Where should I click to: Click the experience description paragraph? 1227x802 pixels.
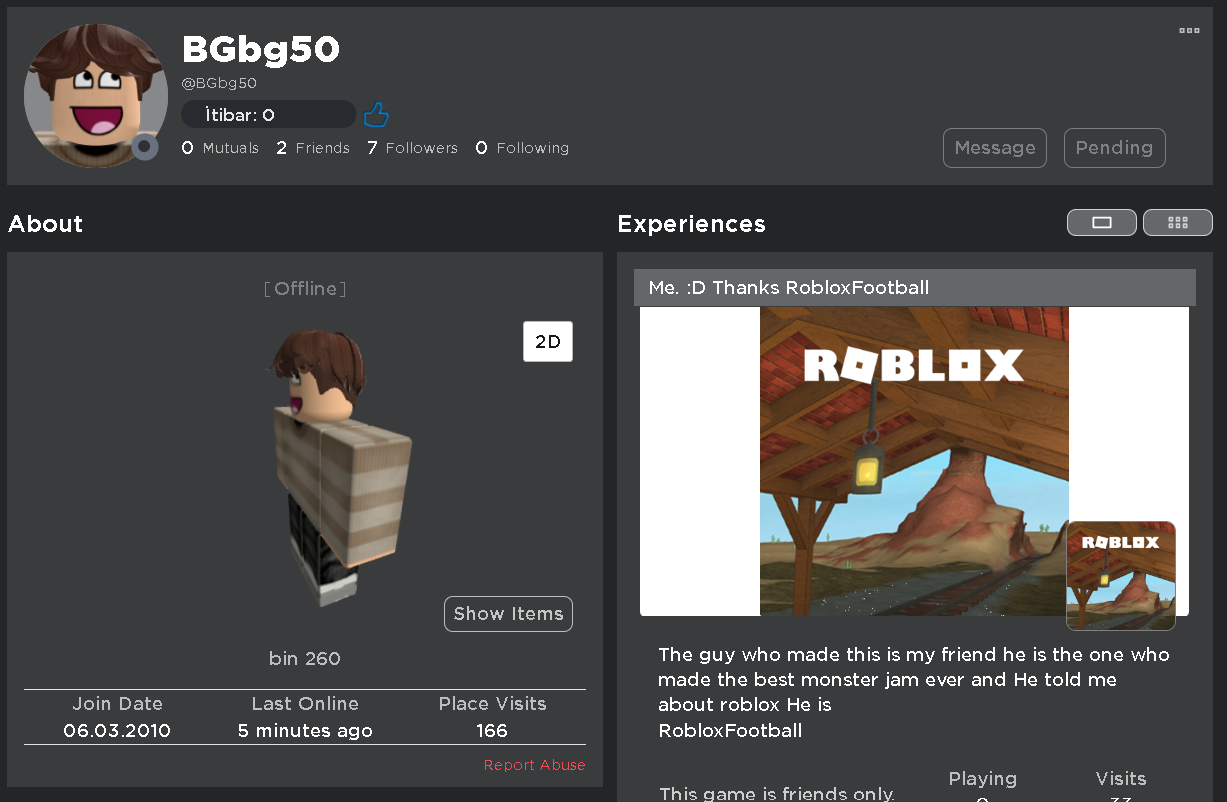pos(914,693)
